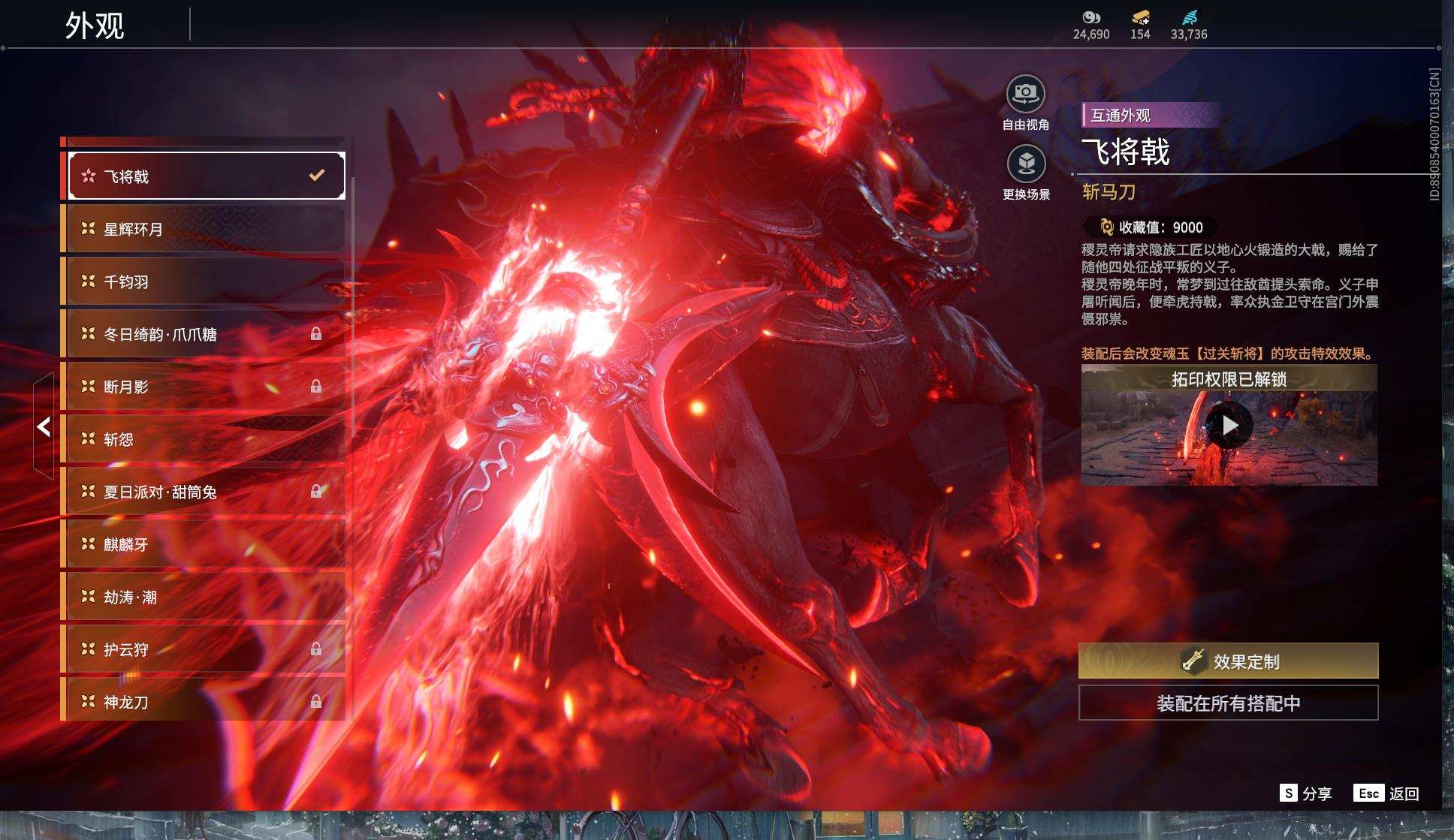This screenshot has width=1454, height=840.
Task: Play the 拓印权限已解锁 preview video
Action: coord(1229,425)
